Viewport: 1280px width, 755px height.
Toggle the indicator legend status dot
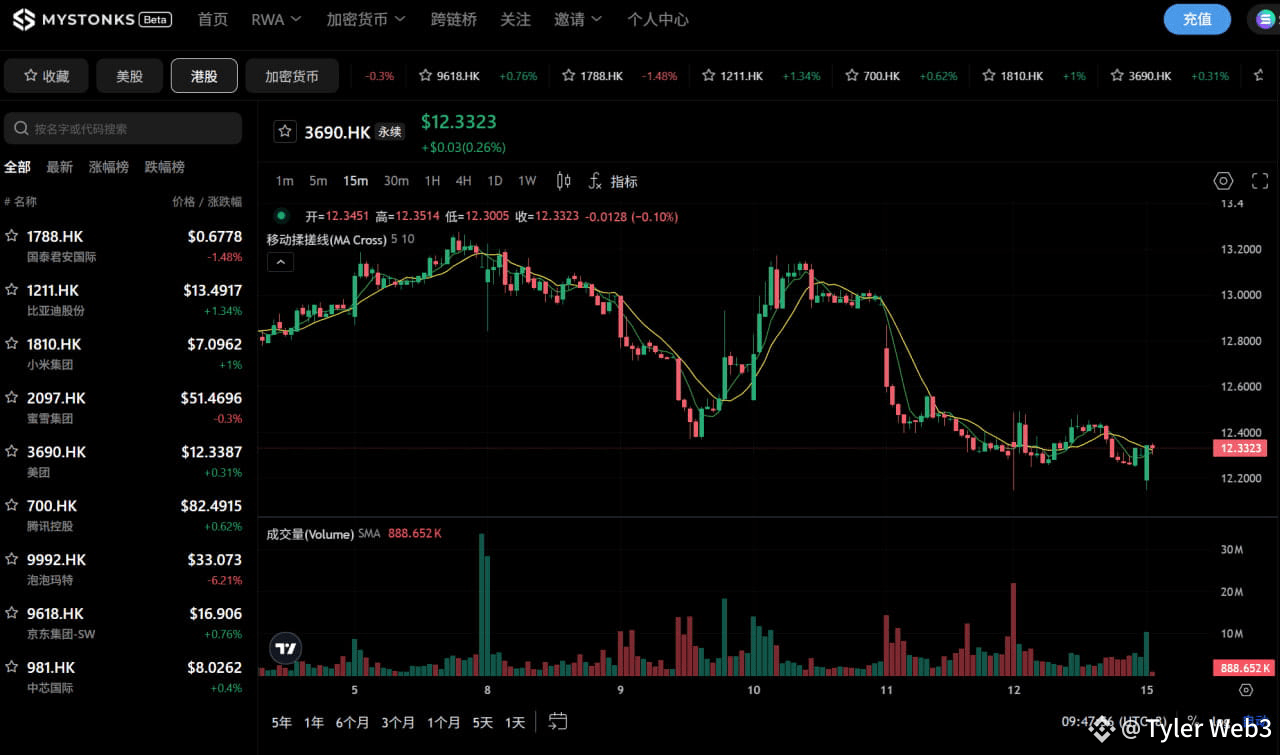(x=281, y=215)
